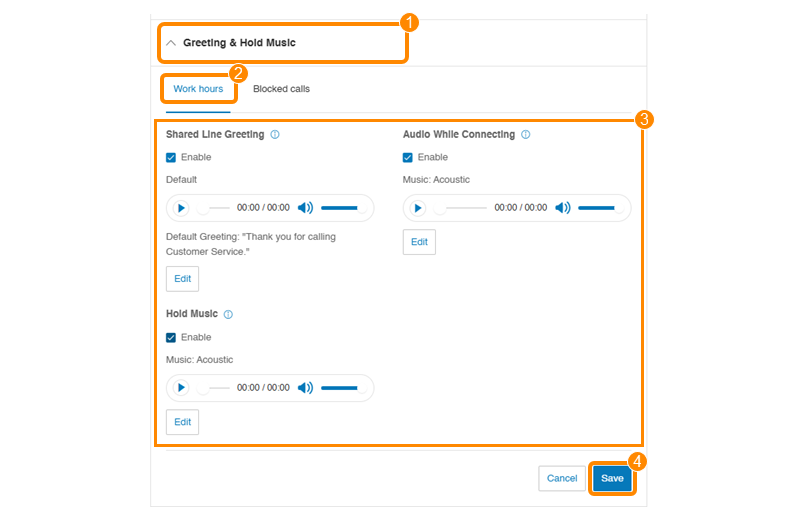800x522 pixels.
Task: Play the Audio While Connecting music
Action: 418,208
